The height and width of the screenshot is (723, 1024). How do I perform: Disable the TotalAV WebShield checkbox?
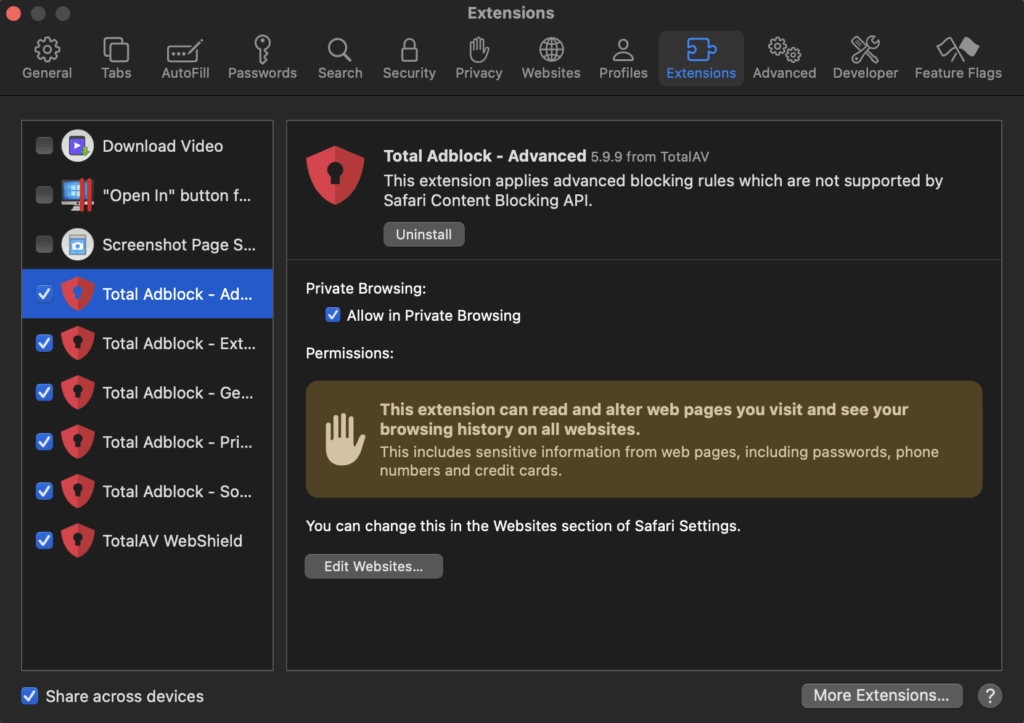click(x=44, y=540)
